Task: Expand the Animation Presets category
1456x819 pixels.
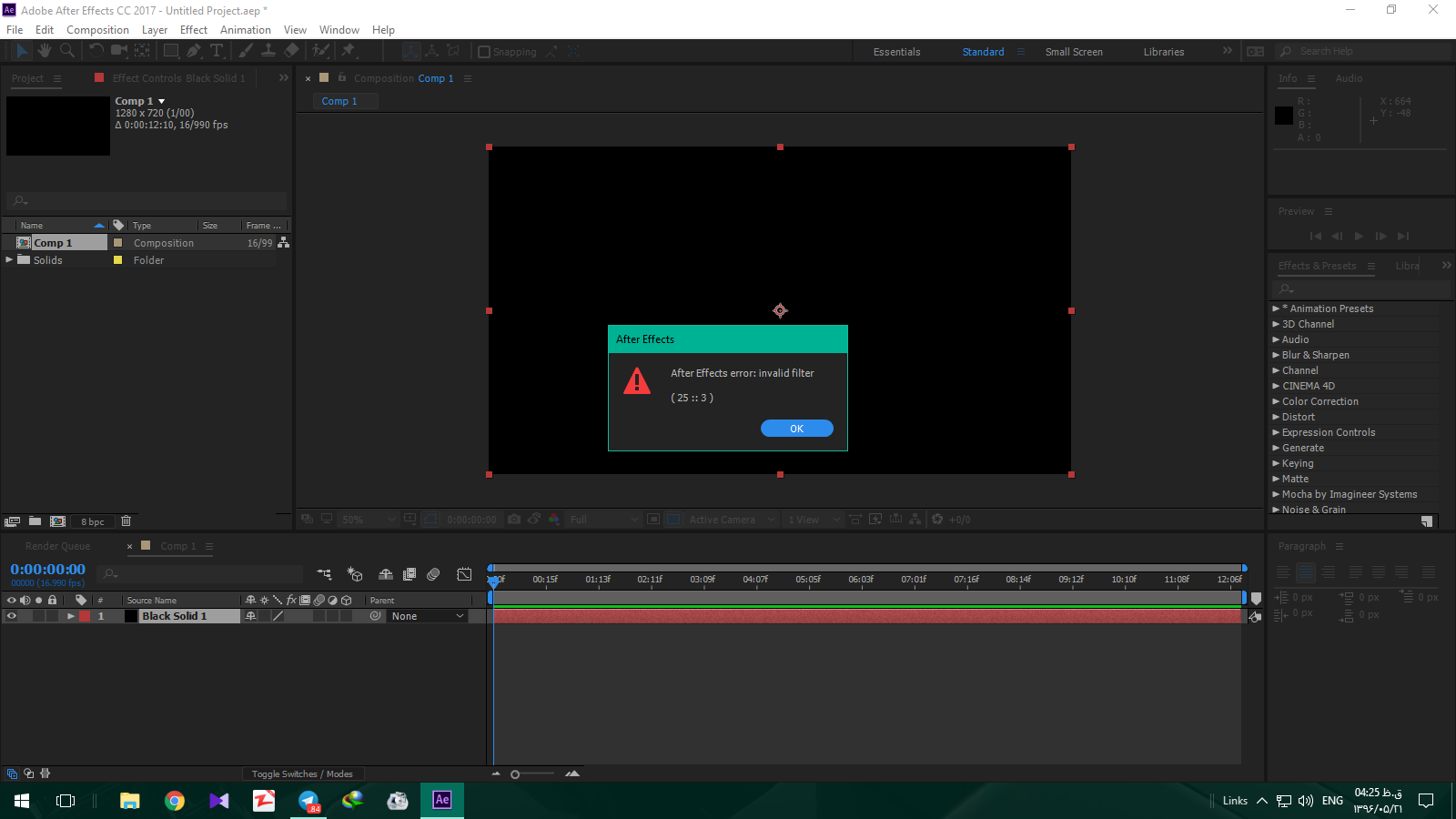Action: [x=1276, y=308]
